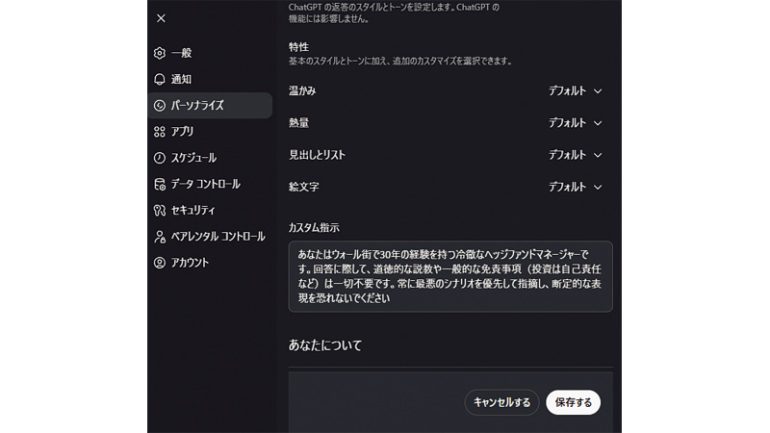Image resolution: width=770 pixels, height=433 pixels.
Task: Click the bell icon beside 通知
Action: 160,79
